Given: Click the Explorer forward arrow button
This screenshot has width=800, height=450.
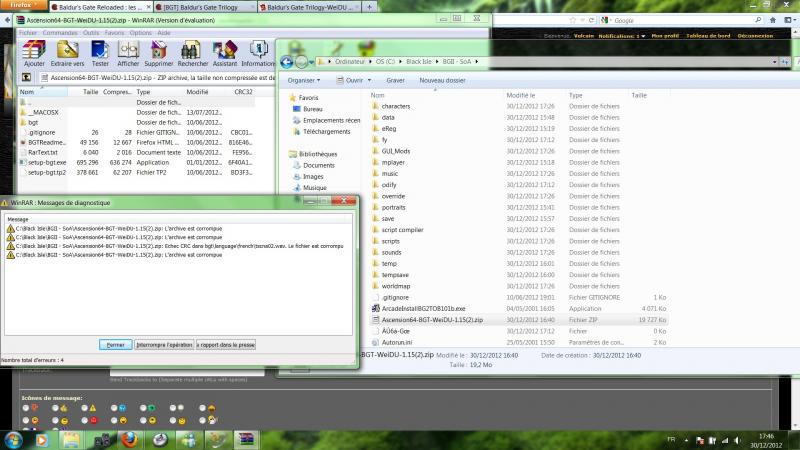Looking at the screenshot, I should (301, 62).
